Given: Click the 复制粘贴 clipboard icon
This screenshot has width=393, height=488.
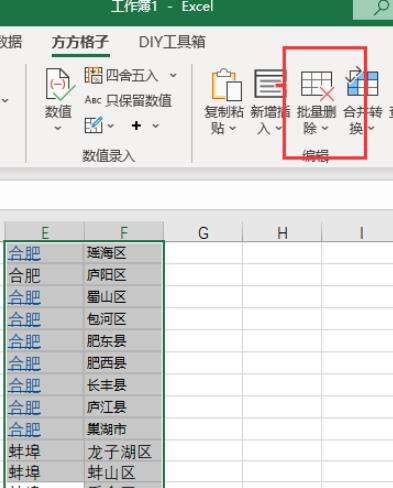Looking at the screenshot, I should 226,85.
